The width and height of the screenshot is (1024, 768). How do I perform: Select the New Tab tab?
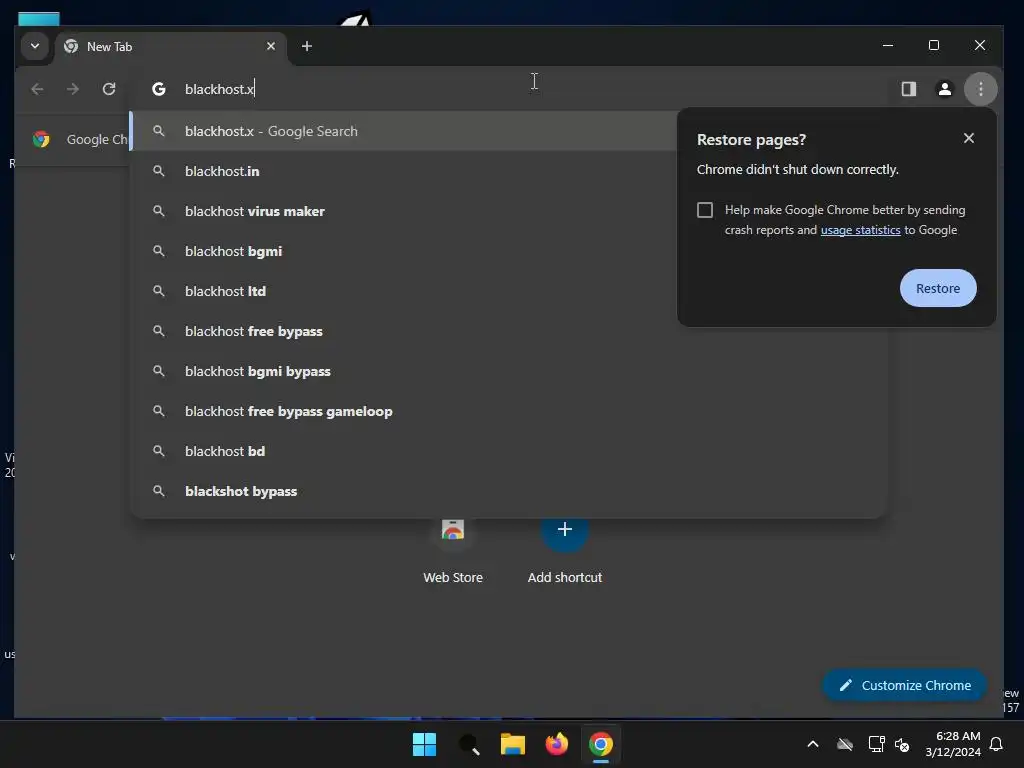tap(171, 47)
